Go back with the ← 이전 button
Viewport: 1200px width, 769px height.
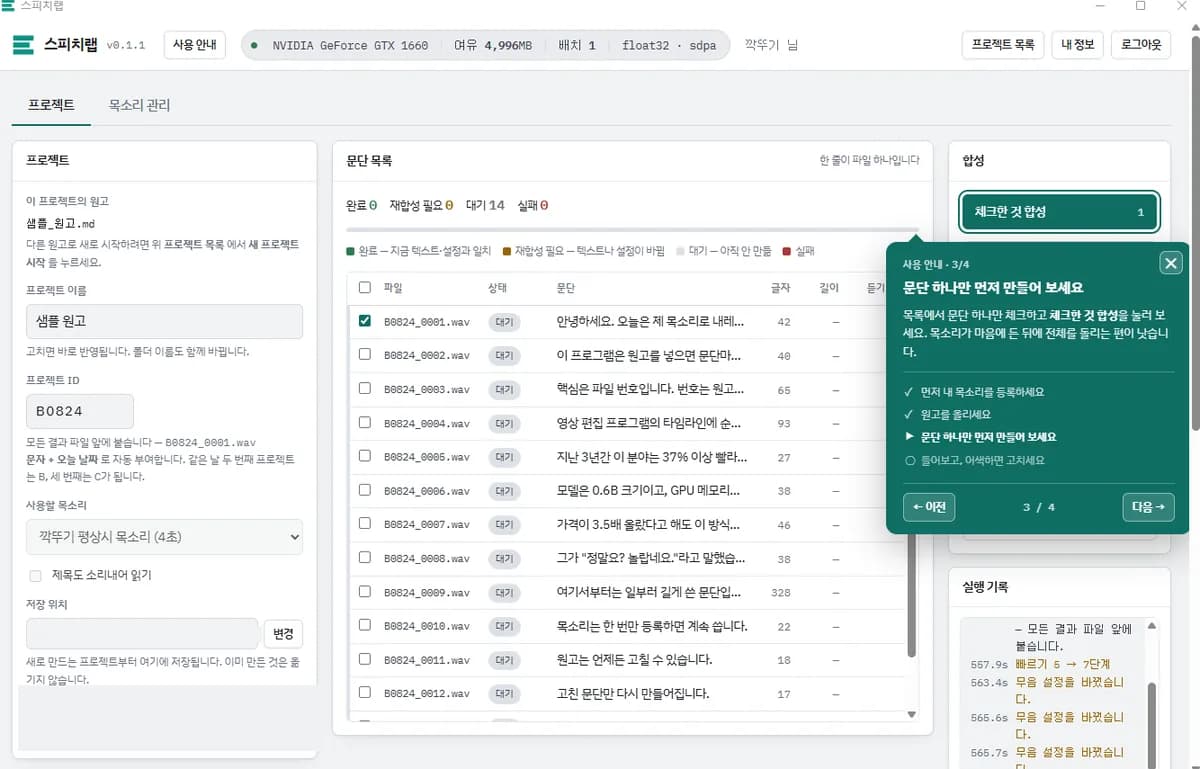point(928,507)
